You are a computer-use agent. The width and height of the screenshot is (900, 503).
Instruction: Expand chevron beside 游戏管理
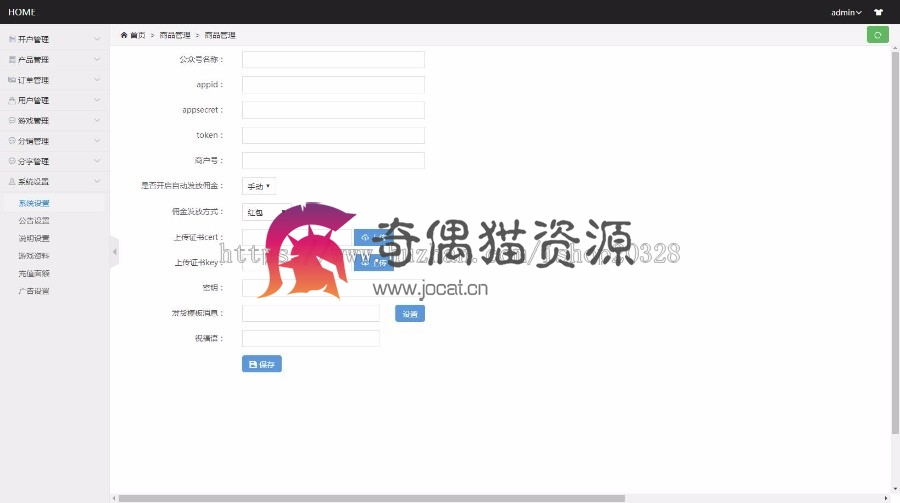pyautogui.click(x=97, y=120)
